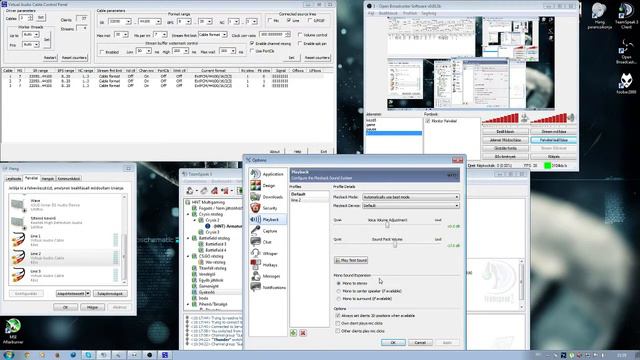Open the Application section in TeamSpeak Options
Screen dimensions: 640x360
coord(267,174)
